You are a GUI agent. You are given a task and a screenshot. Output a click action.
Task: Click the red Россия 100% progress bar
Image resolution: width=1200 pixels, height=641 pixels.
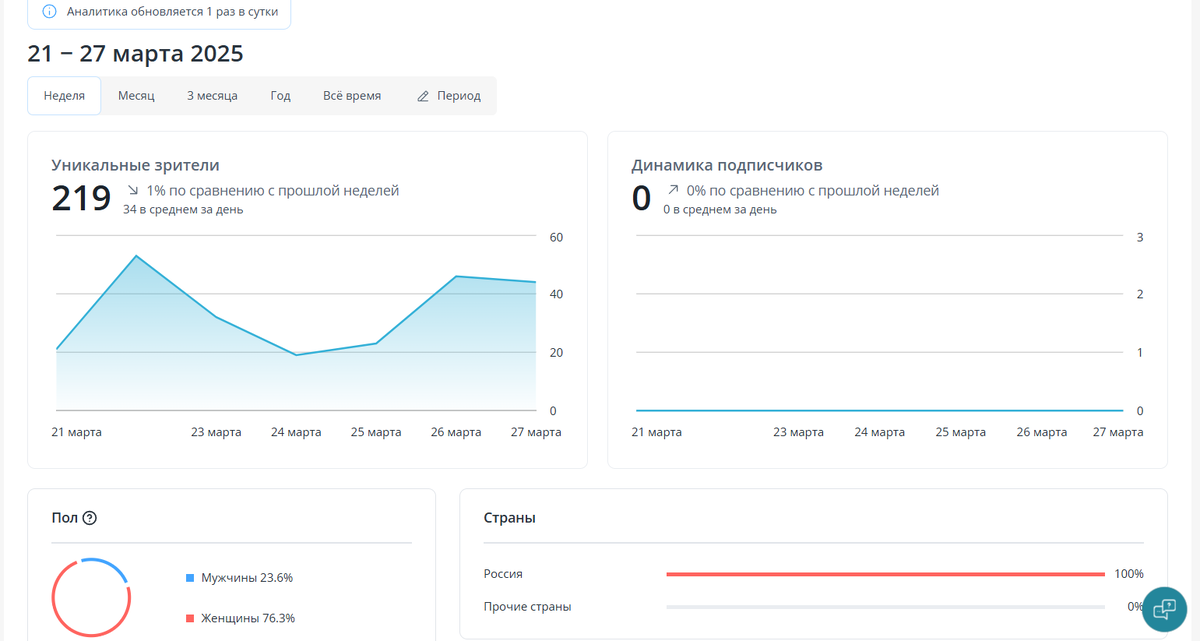(x=885, y=574)
